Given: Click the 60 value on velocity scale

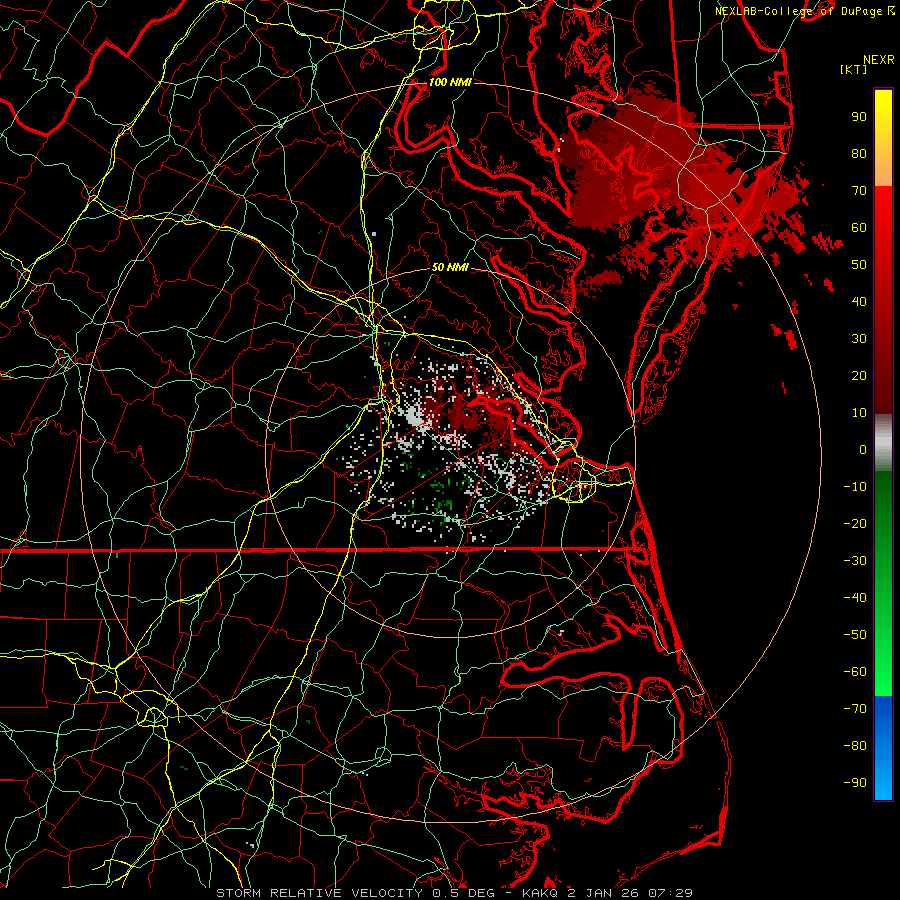Looking at the screenshot, I should [859, 227].
